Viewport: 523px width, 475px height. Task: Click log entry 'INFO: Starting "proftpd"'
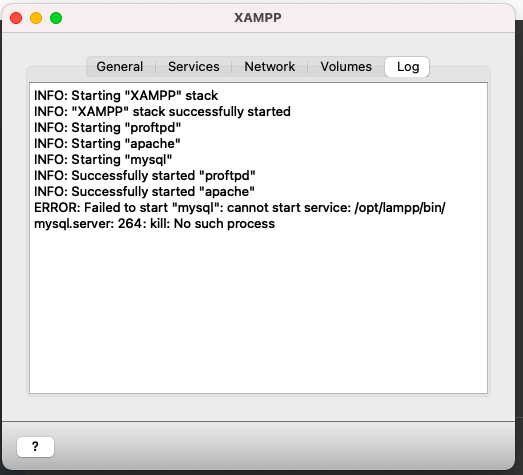coord(108,128)
